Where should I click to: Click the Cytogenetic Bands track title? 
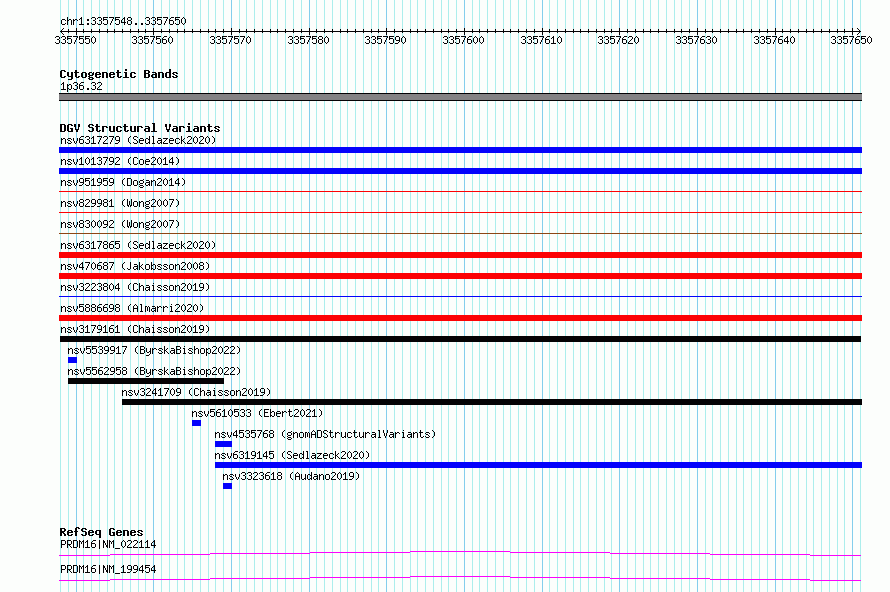coord(119,74)
